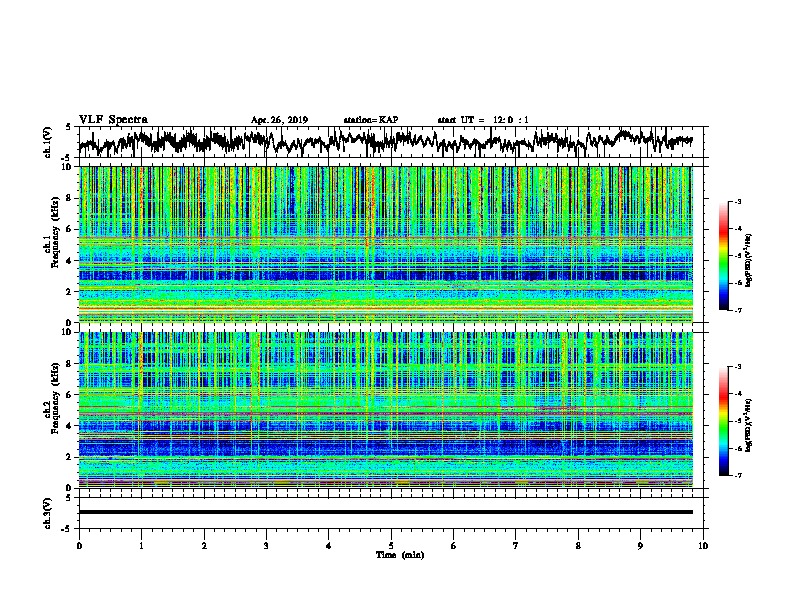
Task: Click the 6 minute tick label on Time axis
Action: tap(454, 546)
